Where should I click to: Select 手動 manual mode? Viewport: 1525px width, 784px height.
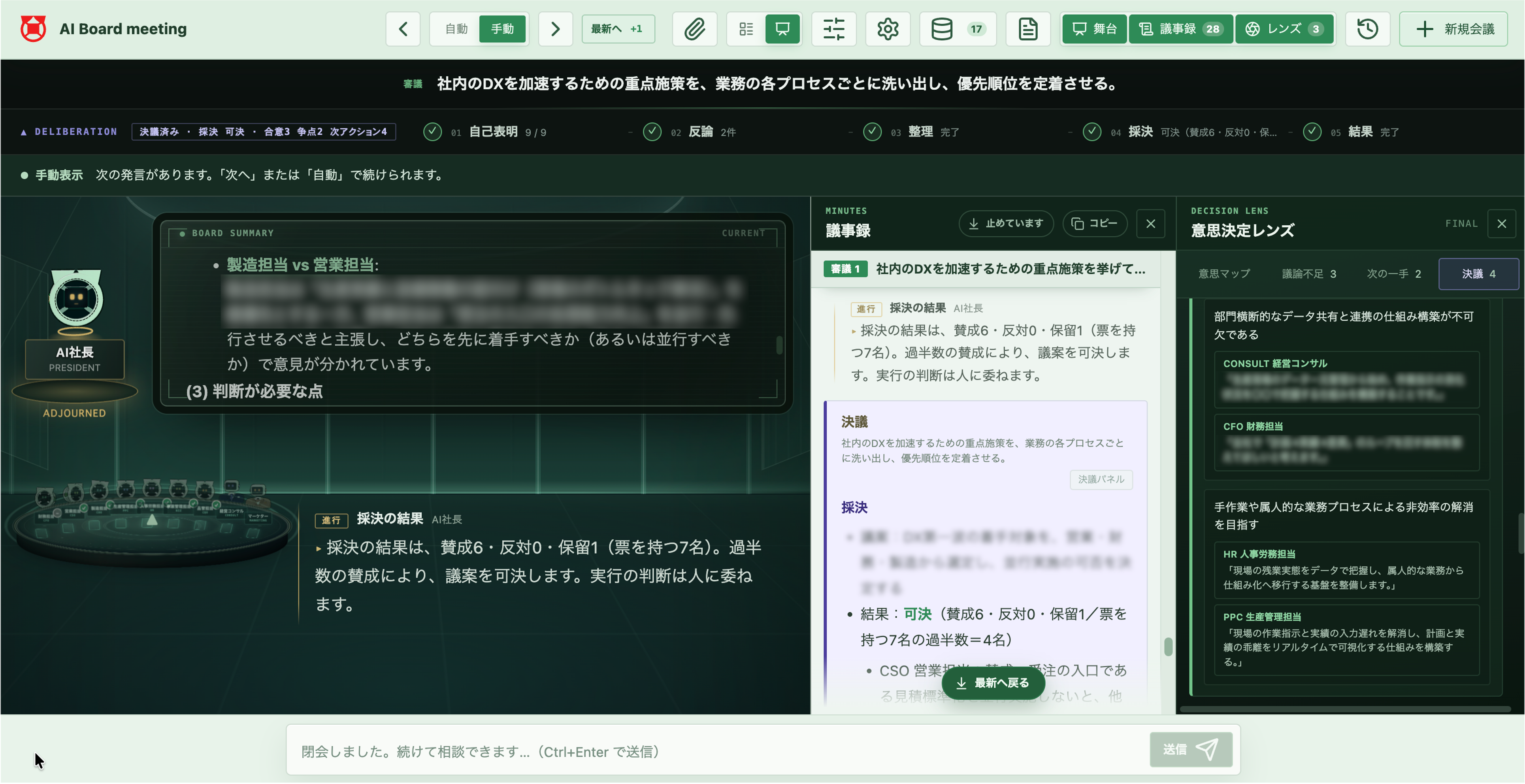click(502, 28)
